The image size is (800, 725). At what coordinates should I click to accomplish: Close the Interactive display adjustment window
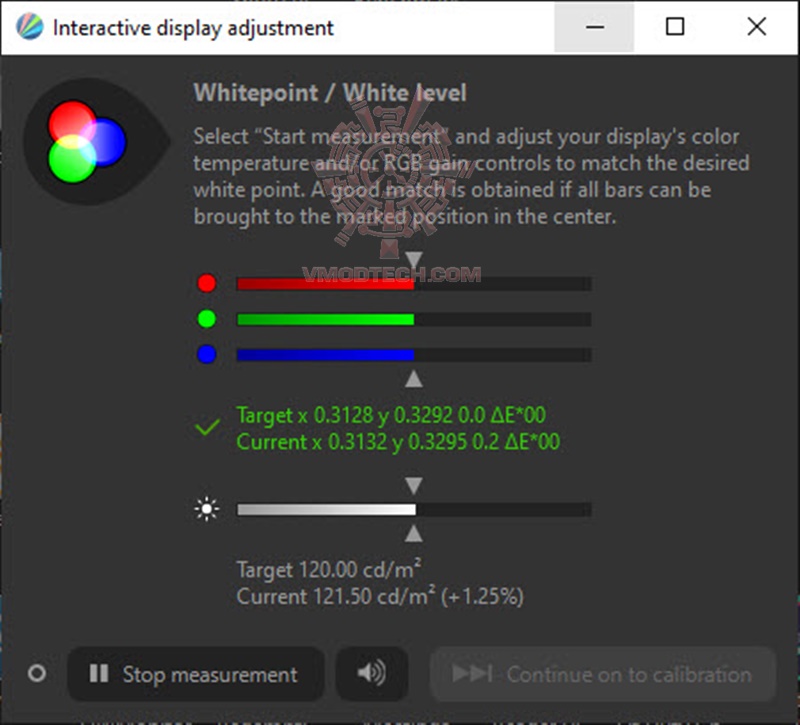click(x=757, y=27)
